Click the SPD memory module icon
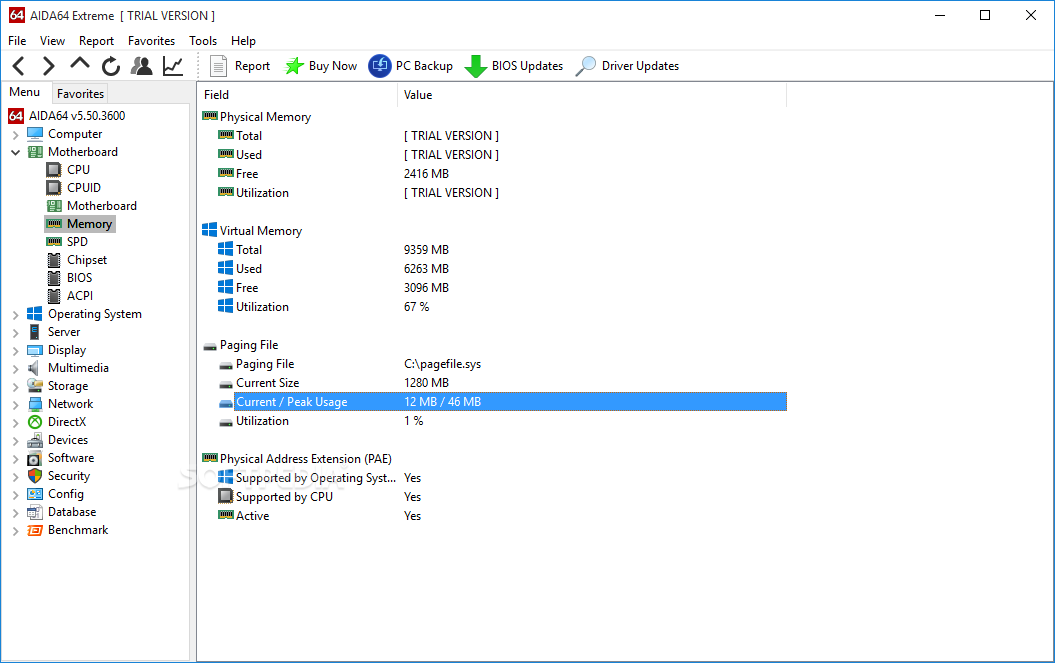 [x=54, y=242]
